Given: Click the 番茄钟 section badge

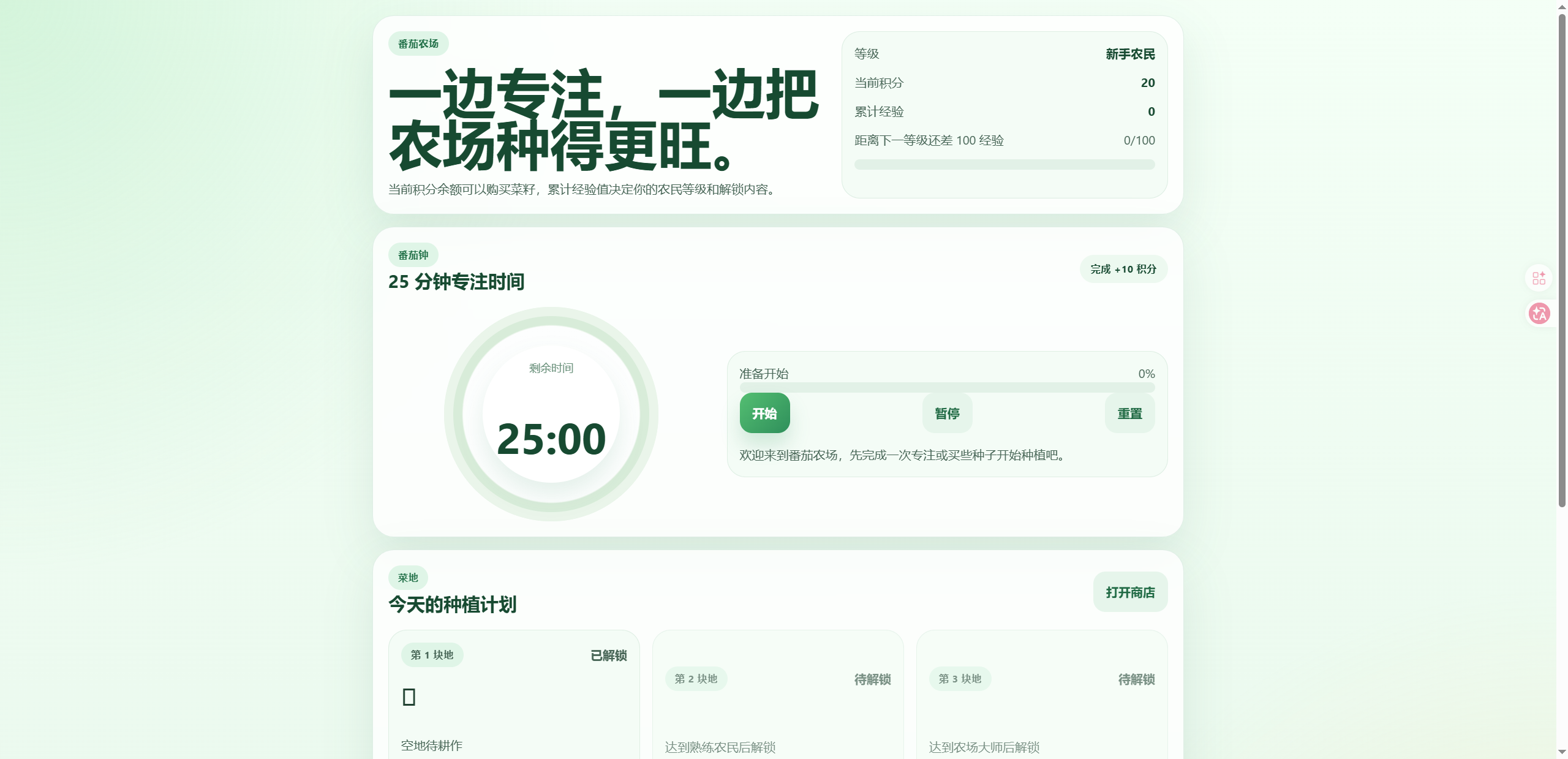Looking at the screenshot, I should click(x=413, y=255).
